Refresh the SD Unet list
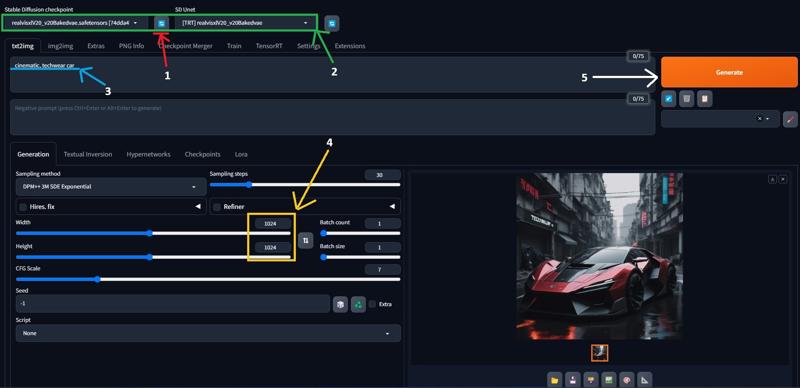Viewport: 800px width, 388px height. (332, 23)
